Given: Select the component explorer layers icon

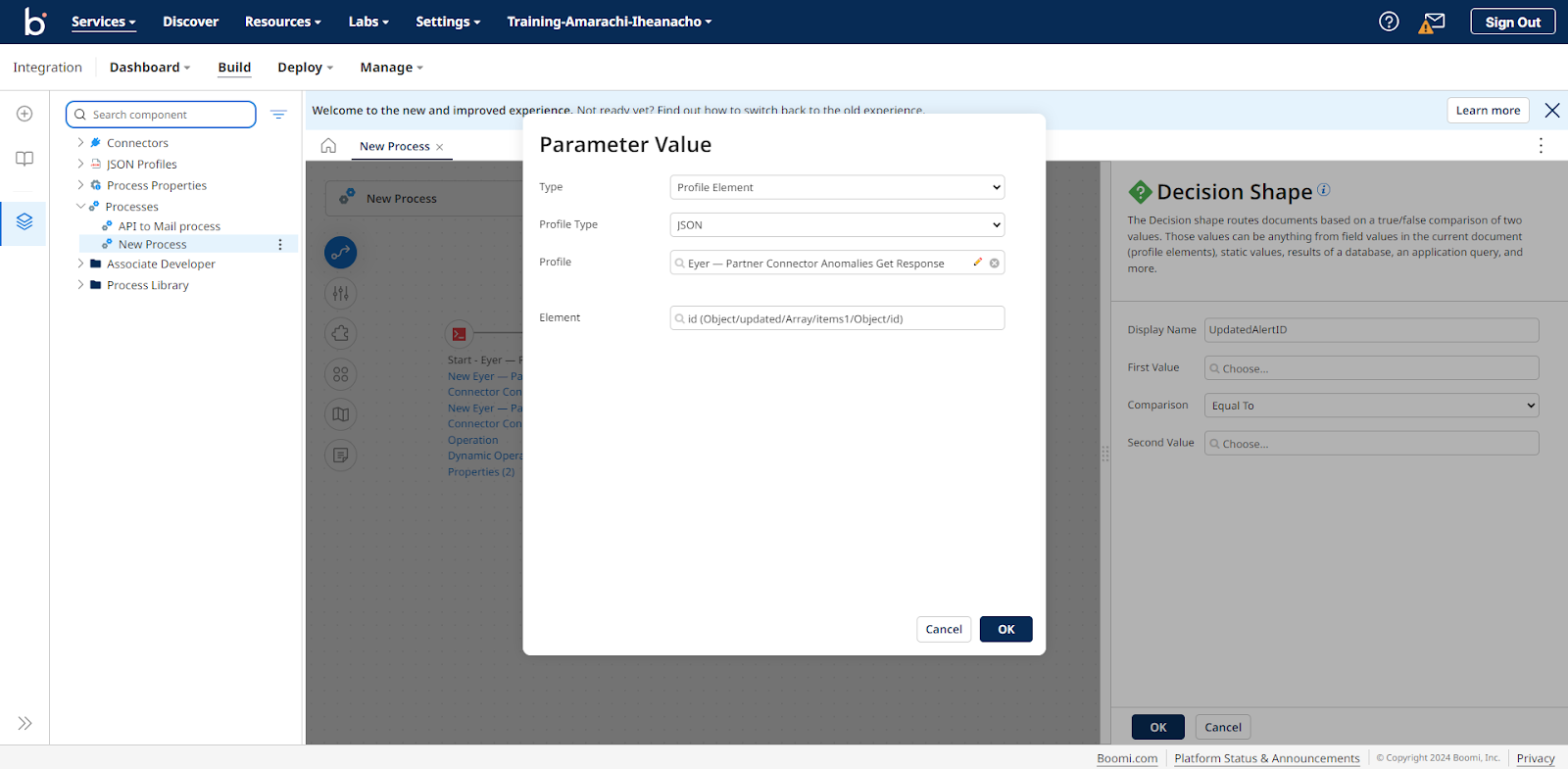Looking at the screenshot, I should (x=24, y=222).
